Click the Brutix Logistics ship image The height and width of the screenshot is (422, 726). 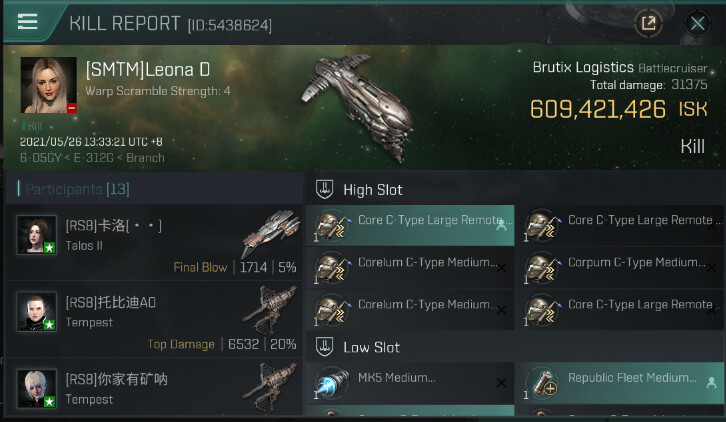click(x=359, y=107)
